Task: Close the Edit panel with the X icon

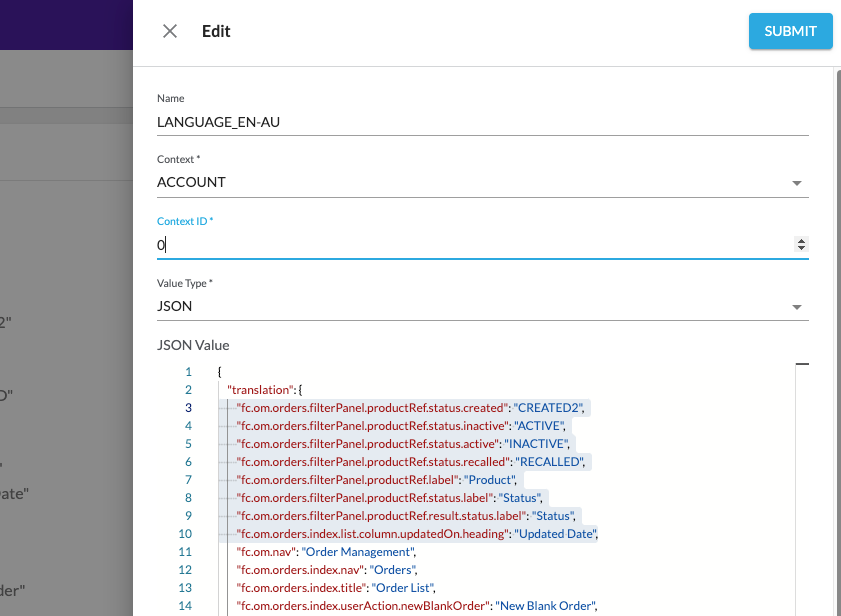Action: tap(170, 31)
